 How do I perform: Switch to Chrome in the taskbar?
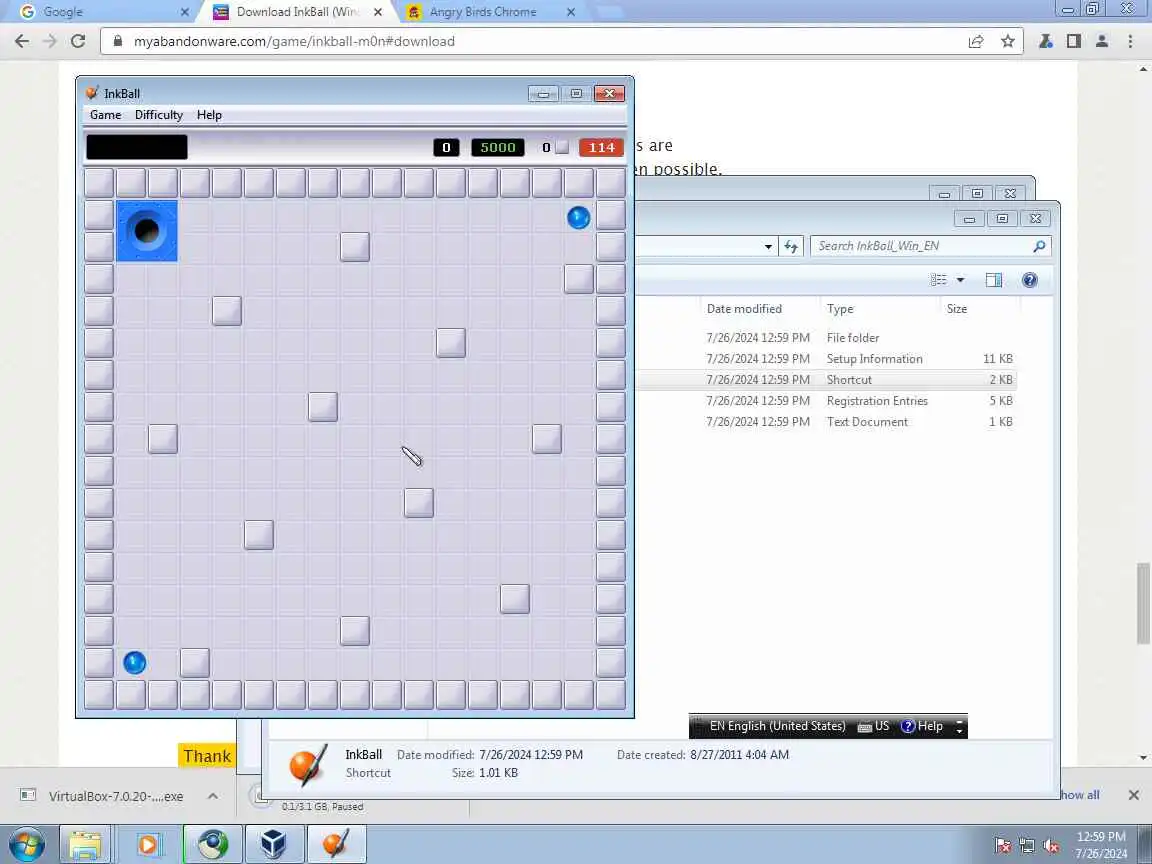212,844
